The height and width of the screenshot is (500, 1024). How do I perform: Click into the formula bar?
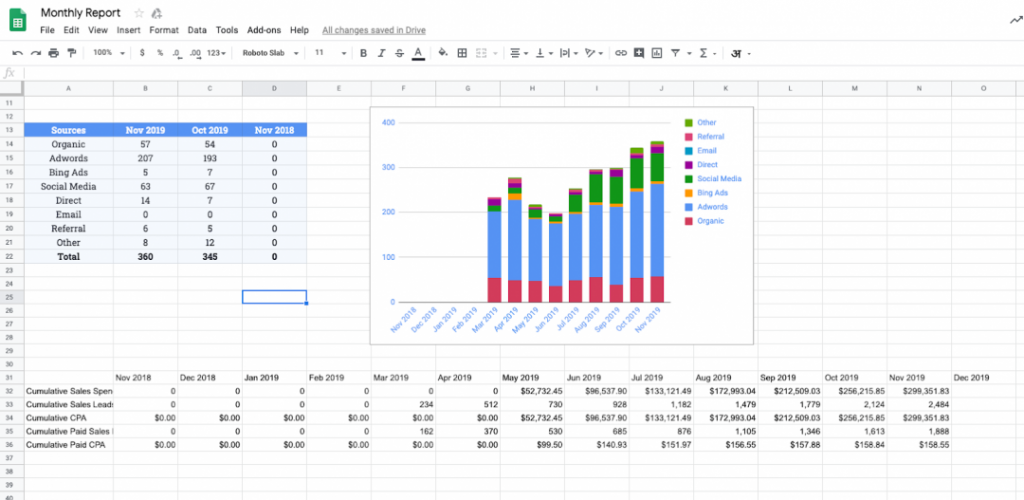(x=522, y=73)
